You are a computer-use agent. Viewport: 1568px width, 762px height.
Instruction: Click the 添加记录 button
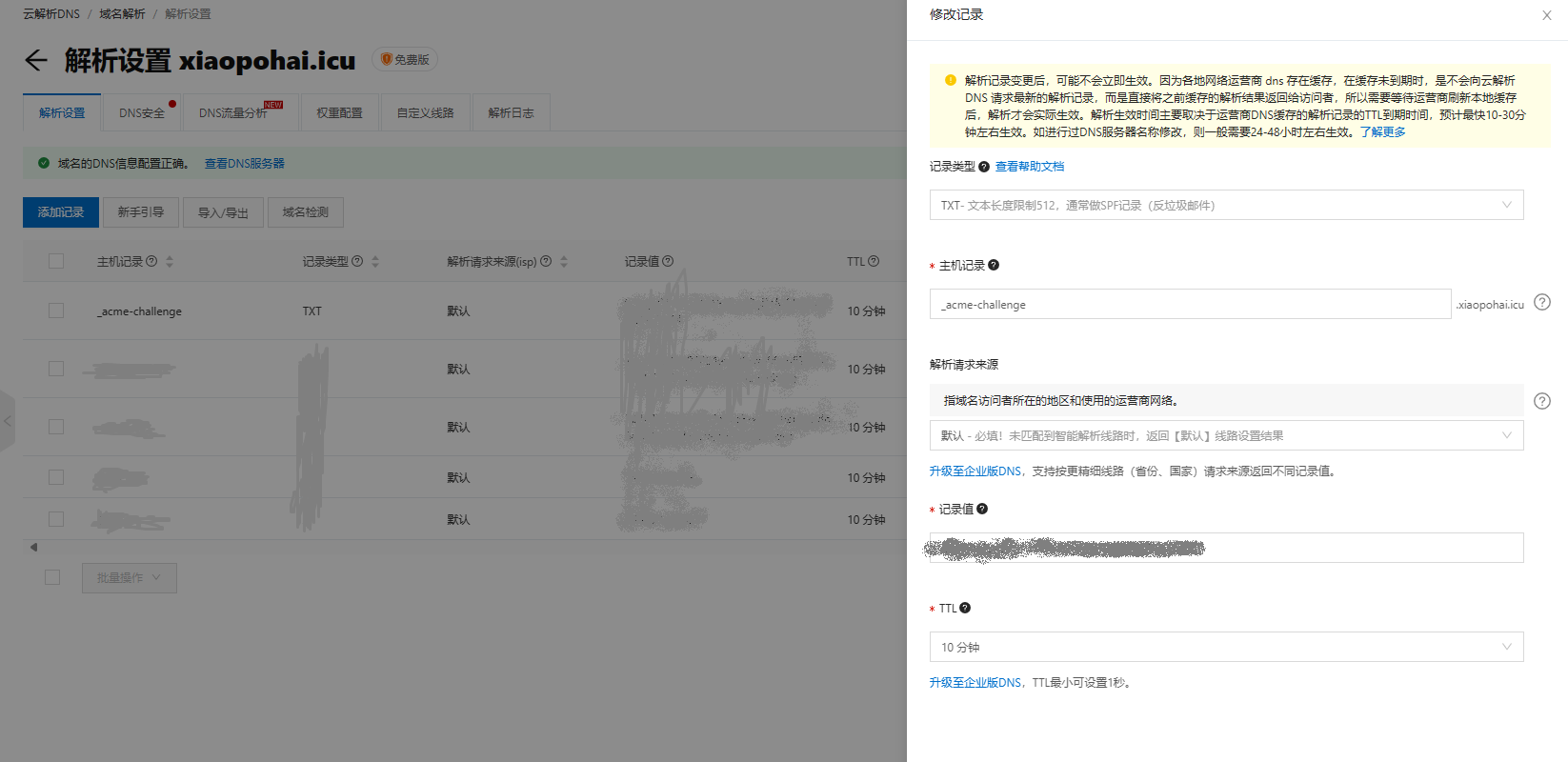[x=61, y=212]
